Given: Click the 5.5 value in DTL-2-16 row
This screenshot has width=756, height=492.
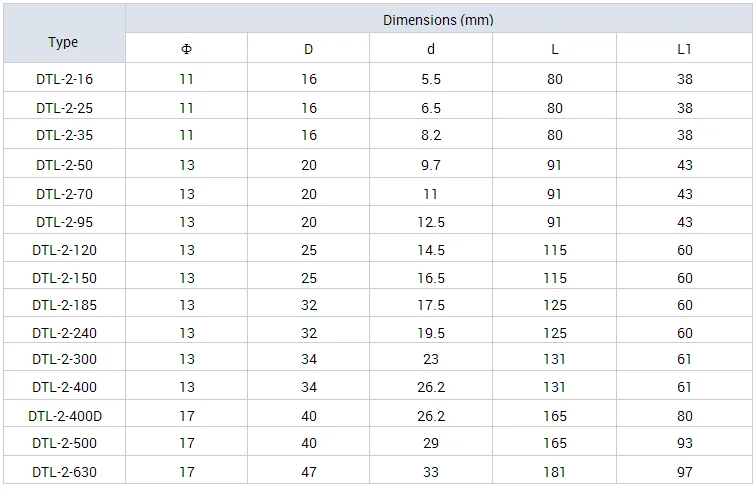Looking at the screenshot, I should pyautogui.click(x=431, y=79).
